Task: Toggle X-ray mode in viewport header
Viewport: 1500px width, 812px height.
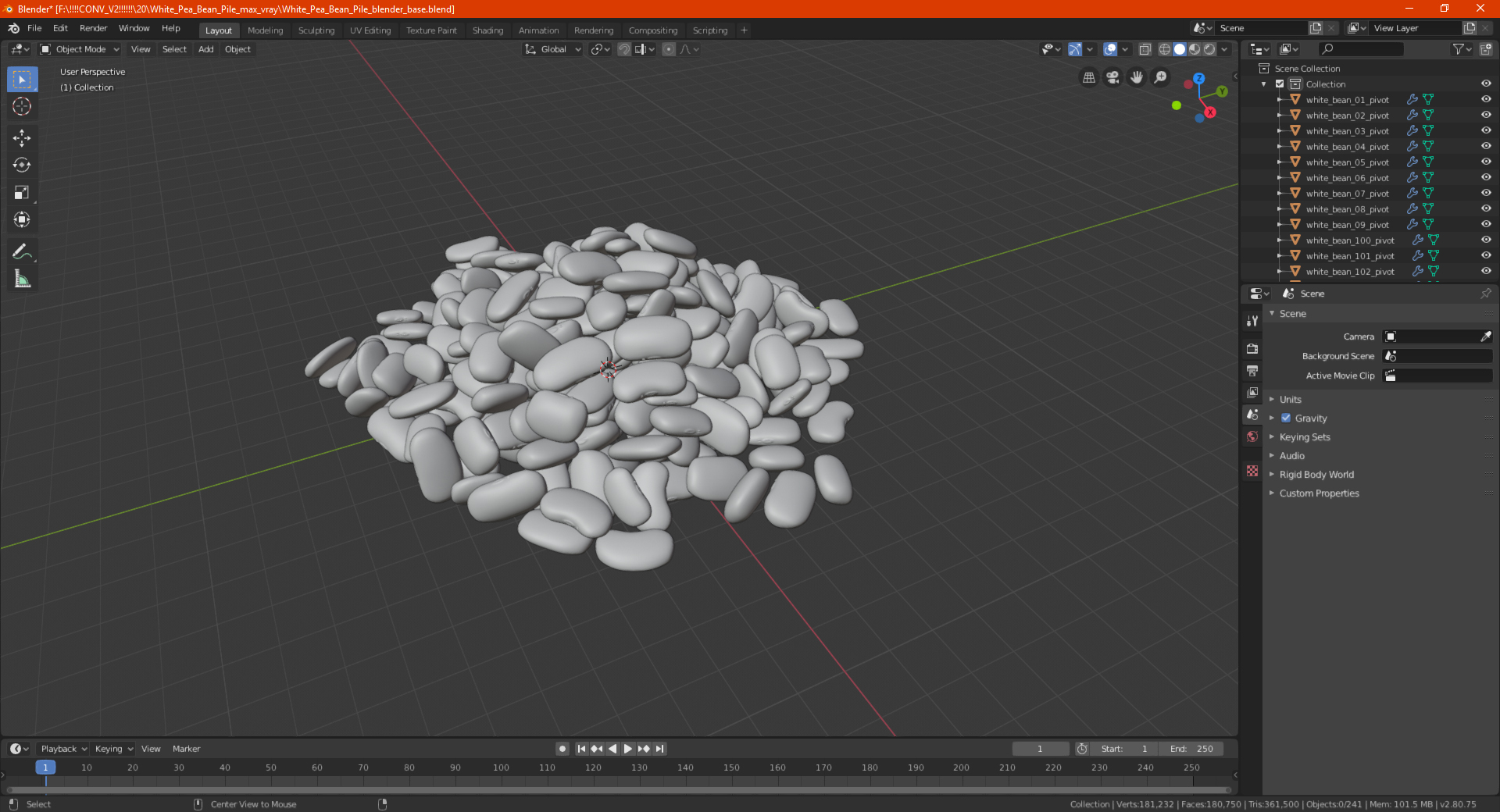Action: (x=1145, y=49)
